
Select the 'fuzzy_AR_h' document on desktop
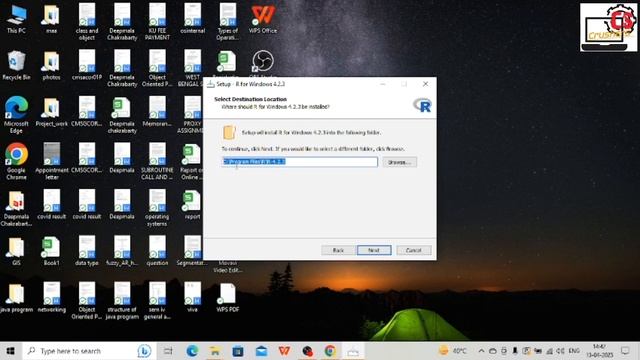click(x=122, y=251)
